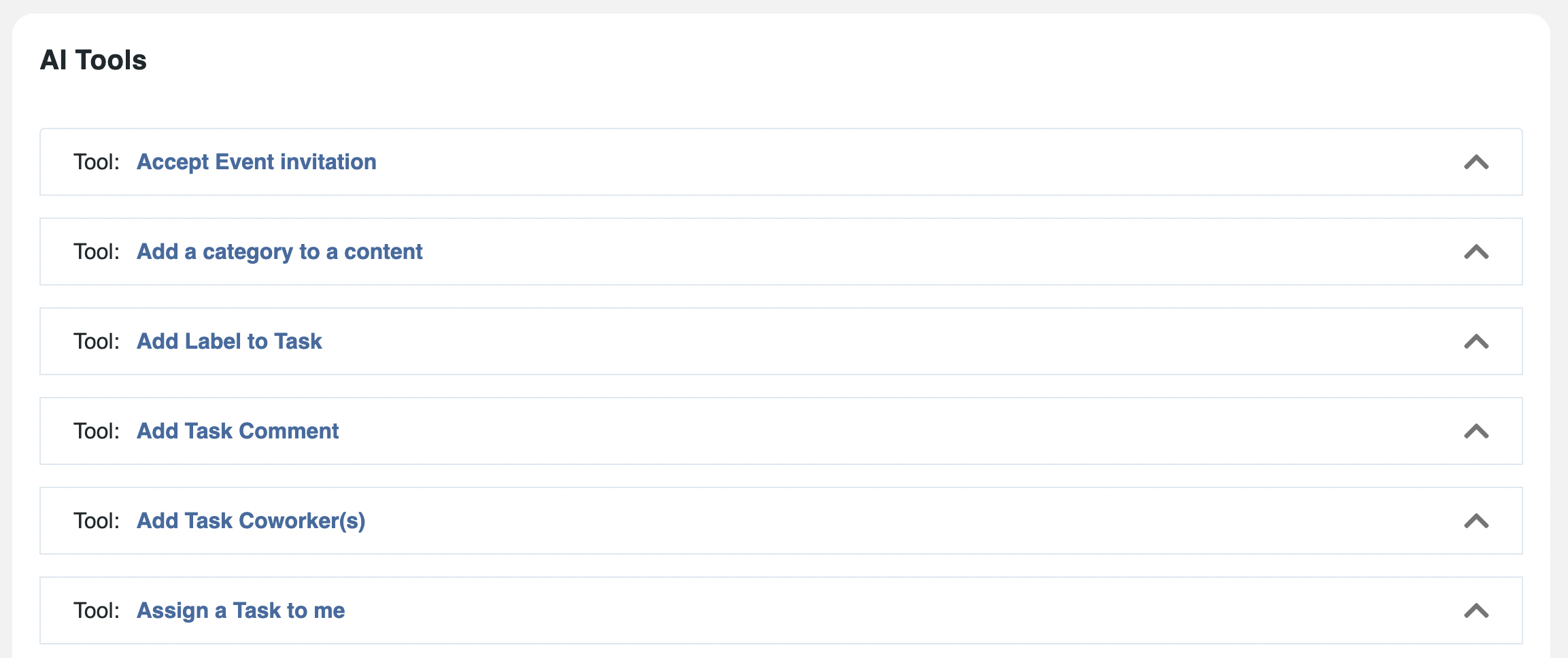Click the AI Tools section heading

(x=93, y=60)
